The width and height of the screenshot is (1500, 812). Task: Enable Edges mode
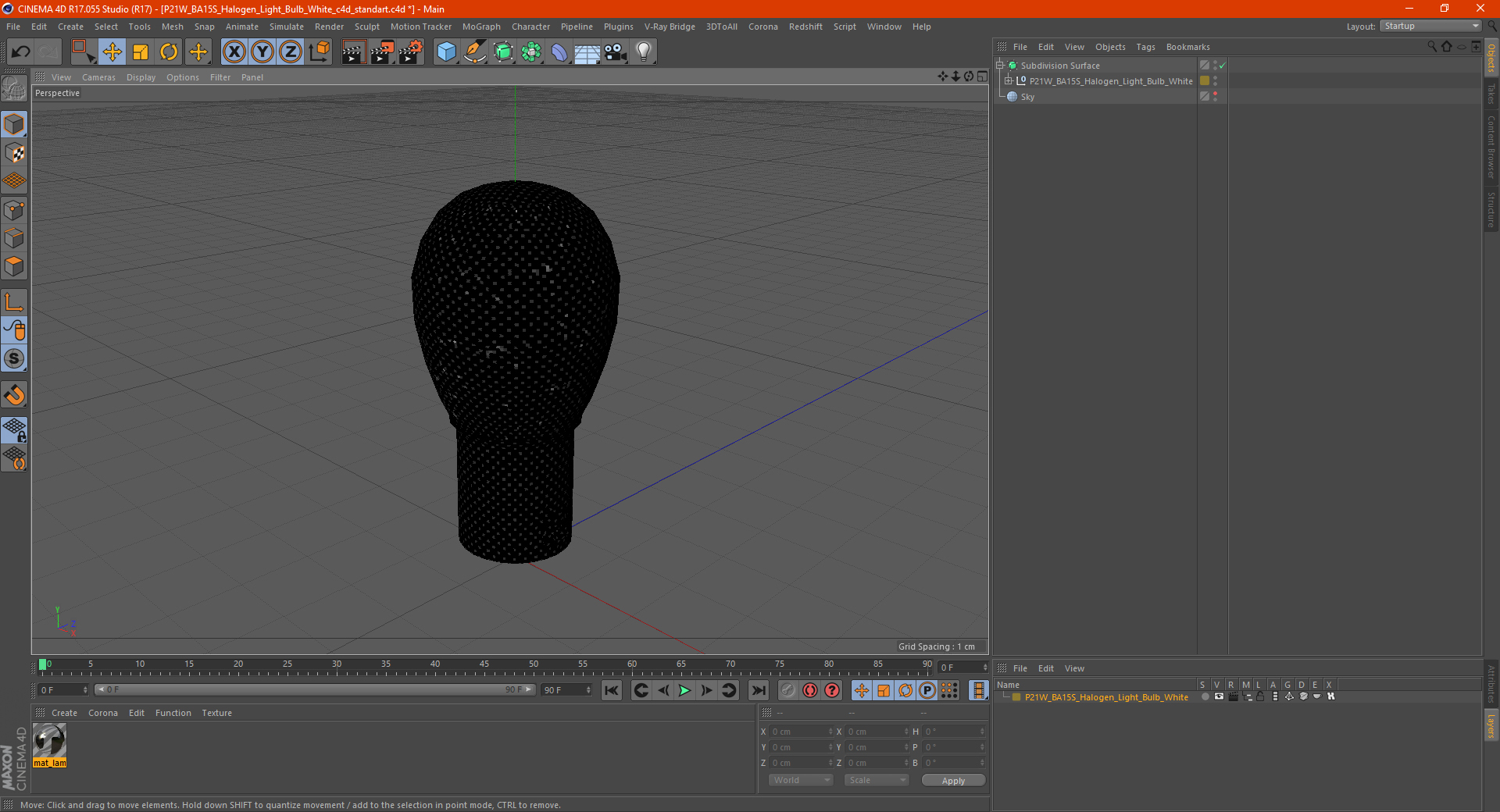(14, 238)
